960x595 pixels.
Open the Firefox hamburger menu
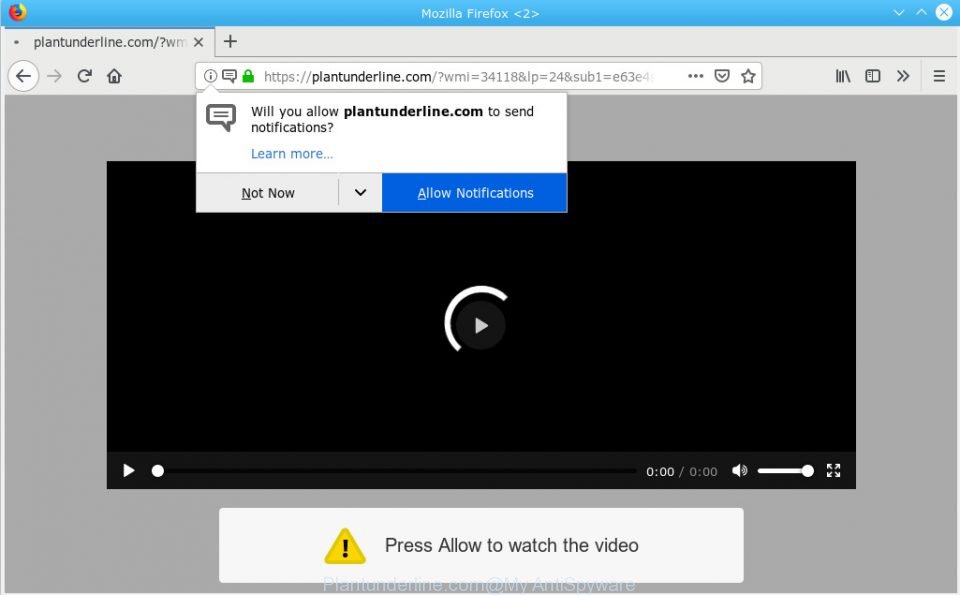click(x=939, y=76)
